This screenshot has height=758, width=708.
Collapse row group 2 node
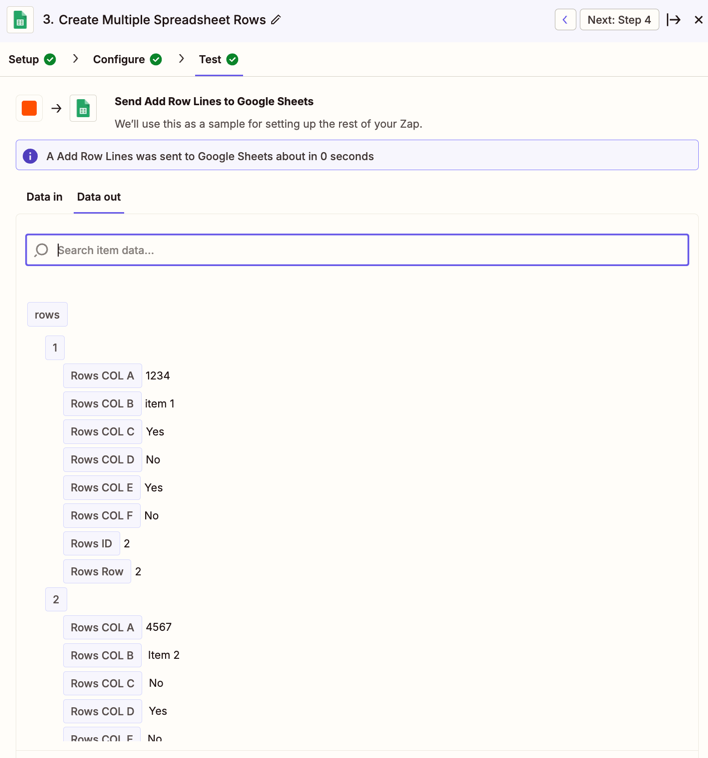(56, 599)
